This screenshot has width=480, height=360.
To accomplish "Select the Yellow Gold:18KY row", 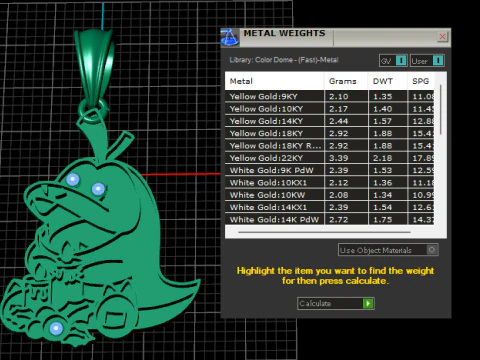I will coord(329,134).
